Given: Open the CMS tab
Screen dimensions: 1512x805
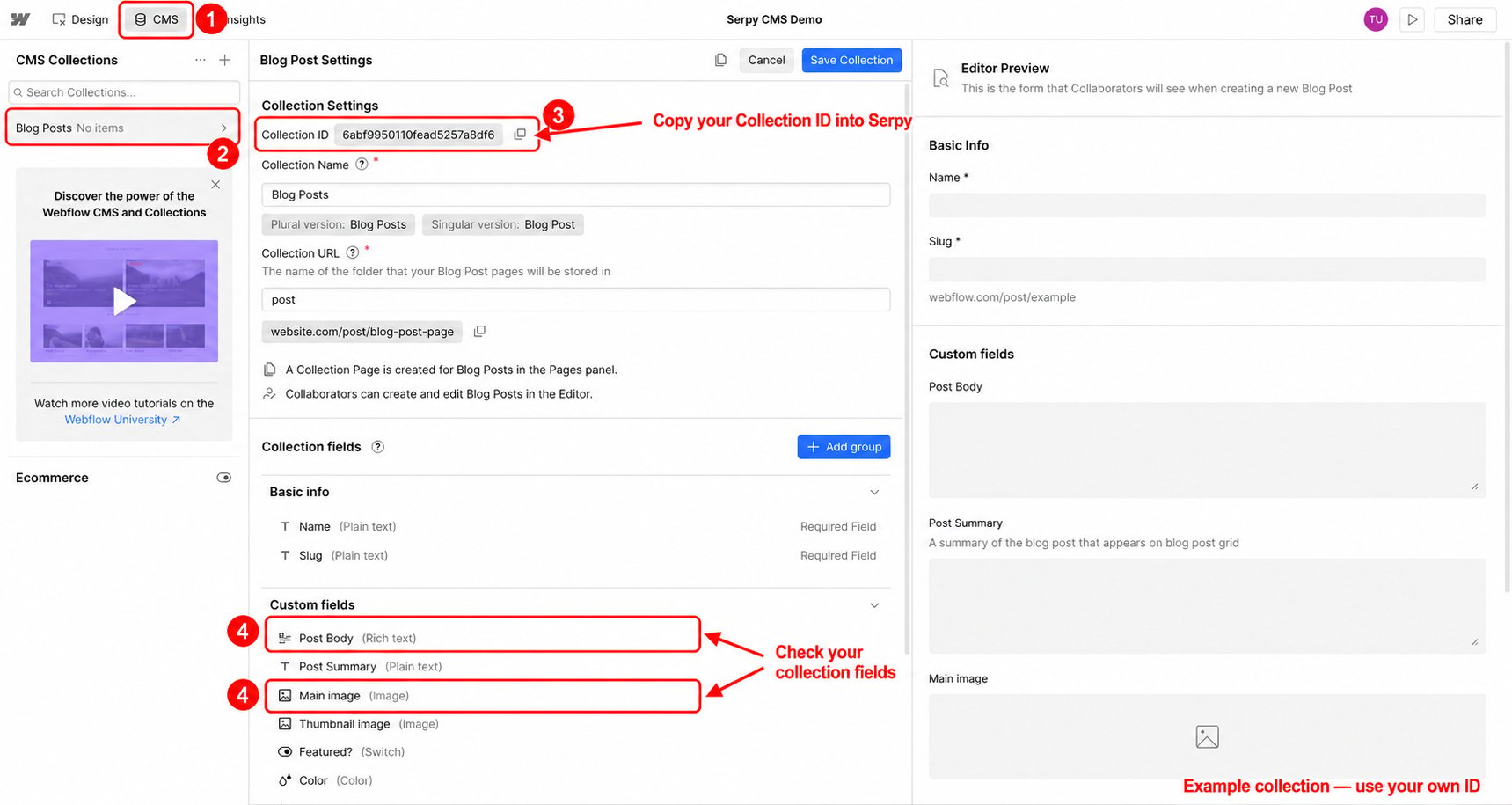Looking at the screenshot, I should 157,19.
